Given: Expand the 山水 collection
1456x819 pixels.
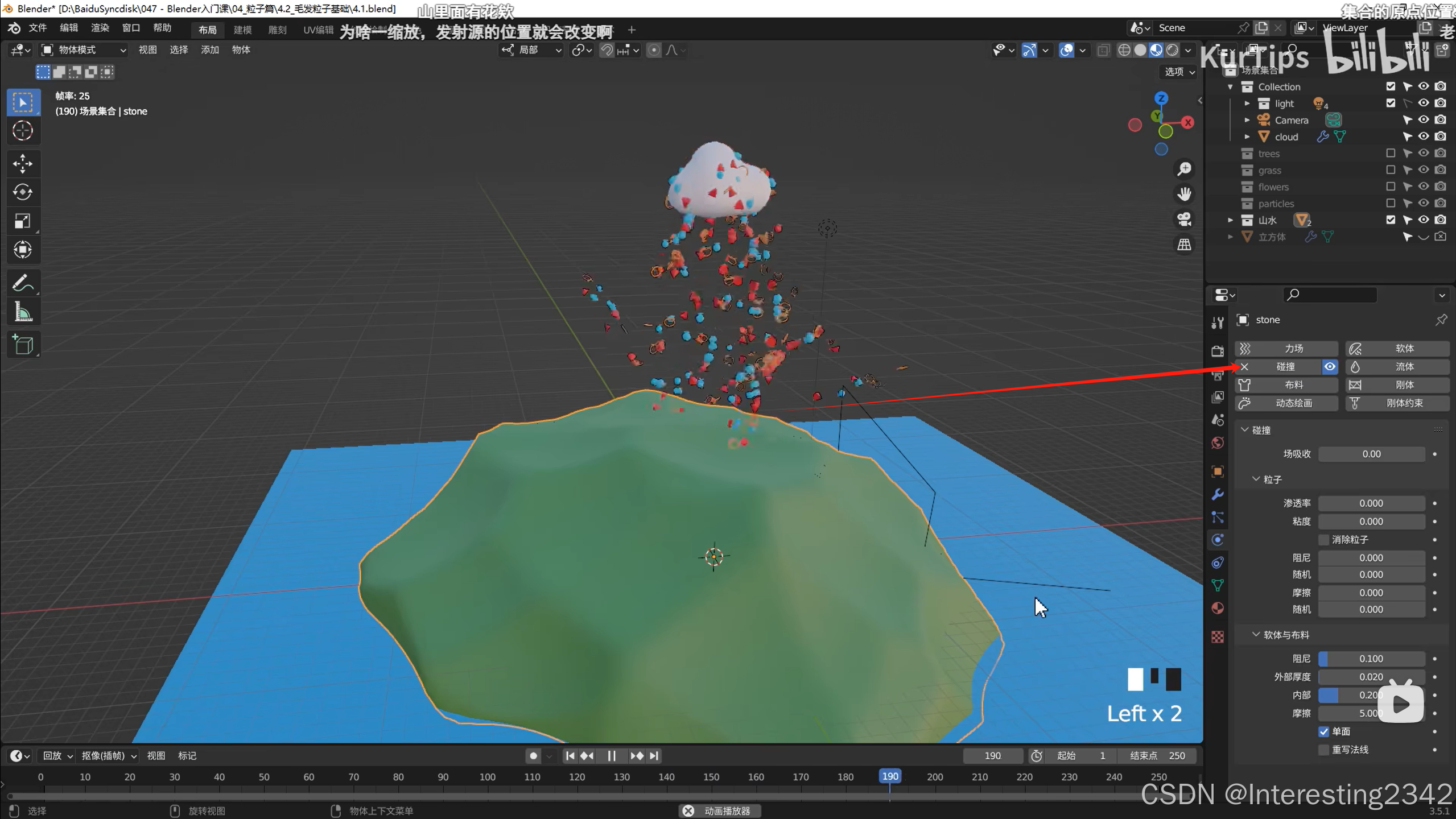Looking at the screenshot, I should click(x=1230, y=220).
